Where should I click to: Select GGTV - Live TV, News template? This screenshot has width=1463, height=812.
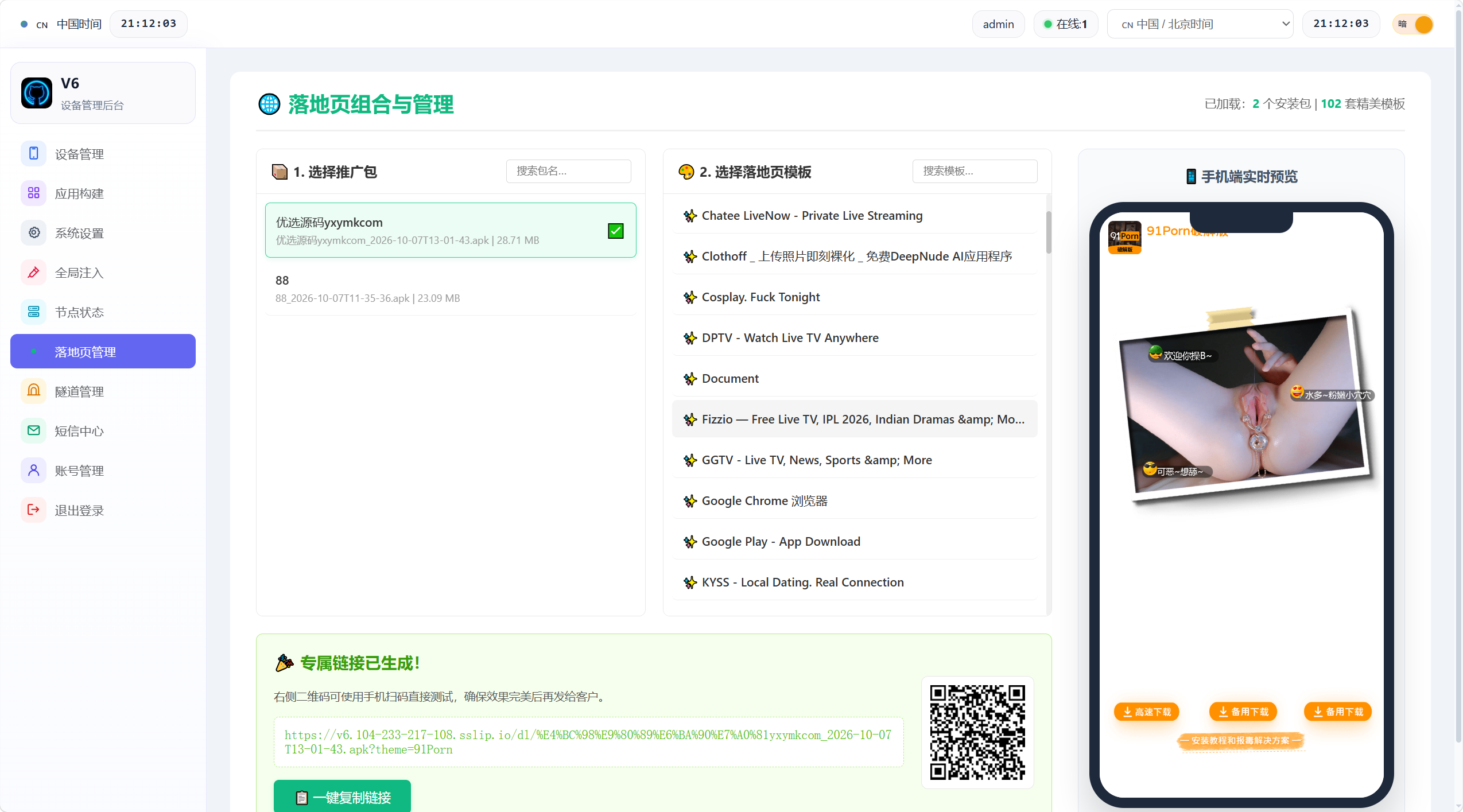click(x=855, y=460)
